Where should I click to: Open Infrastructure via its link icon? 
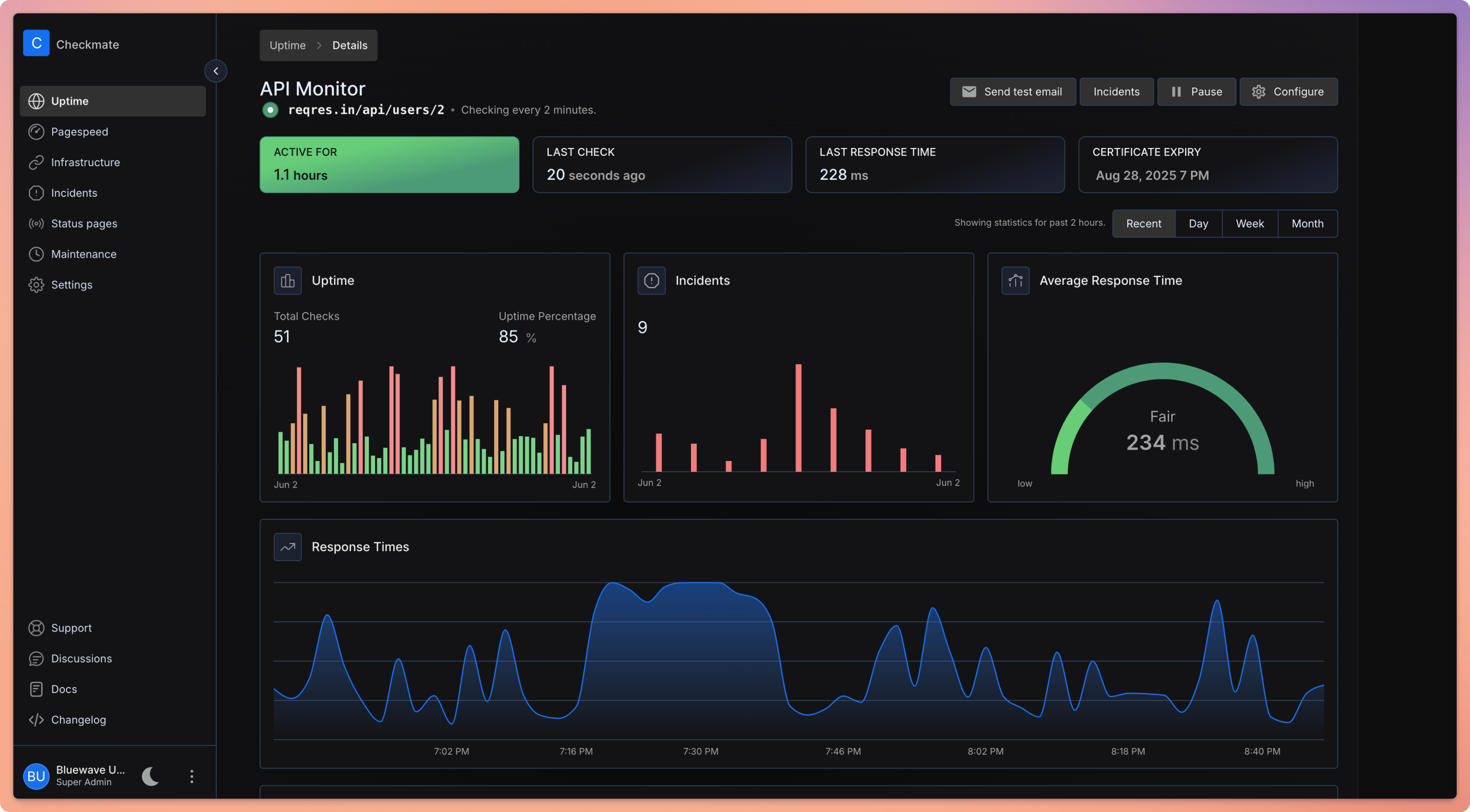(36, 163)
